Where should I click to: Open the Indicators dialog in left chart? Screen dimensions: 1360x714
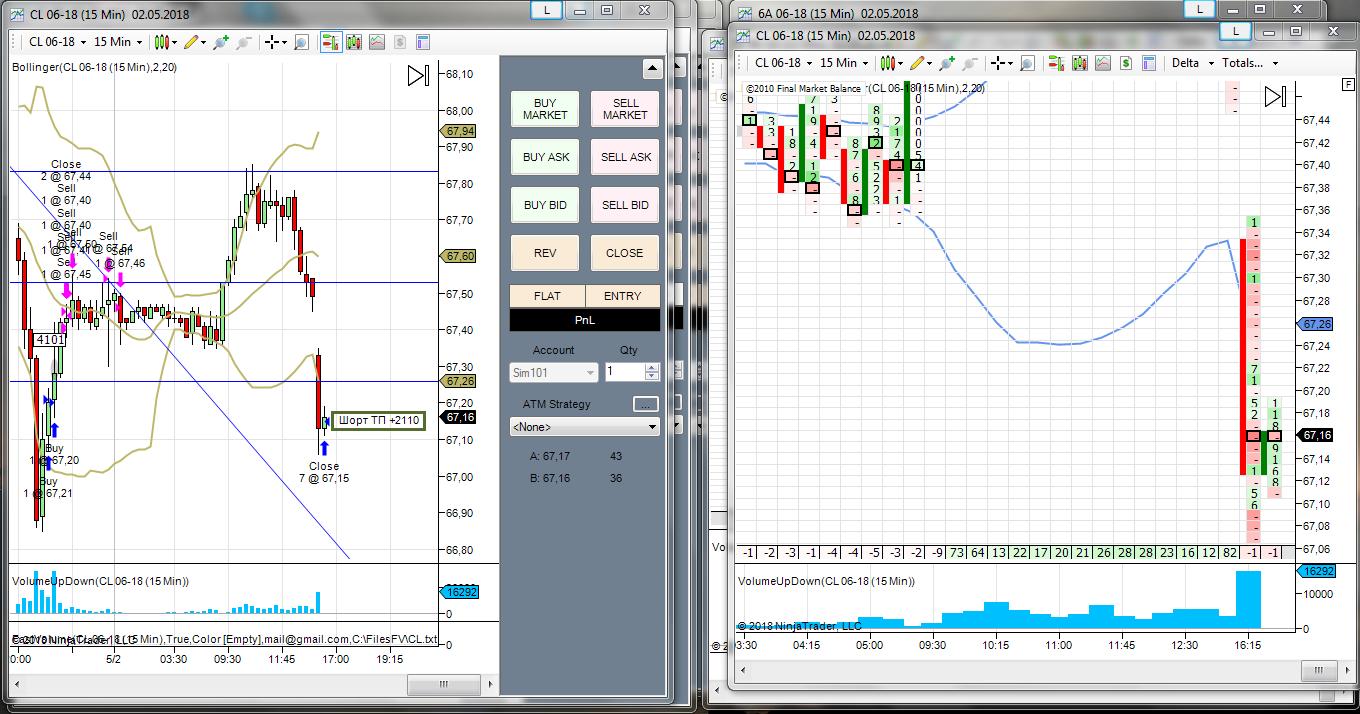[354, 42]
